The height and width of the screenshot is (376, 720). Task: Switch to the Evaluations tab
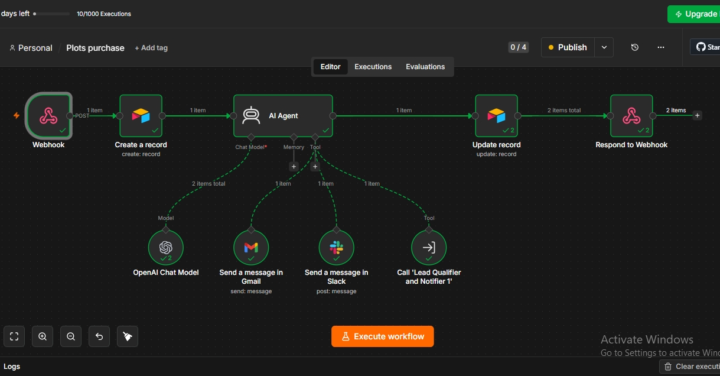point(425,67)
